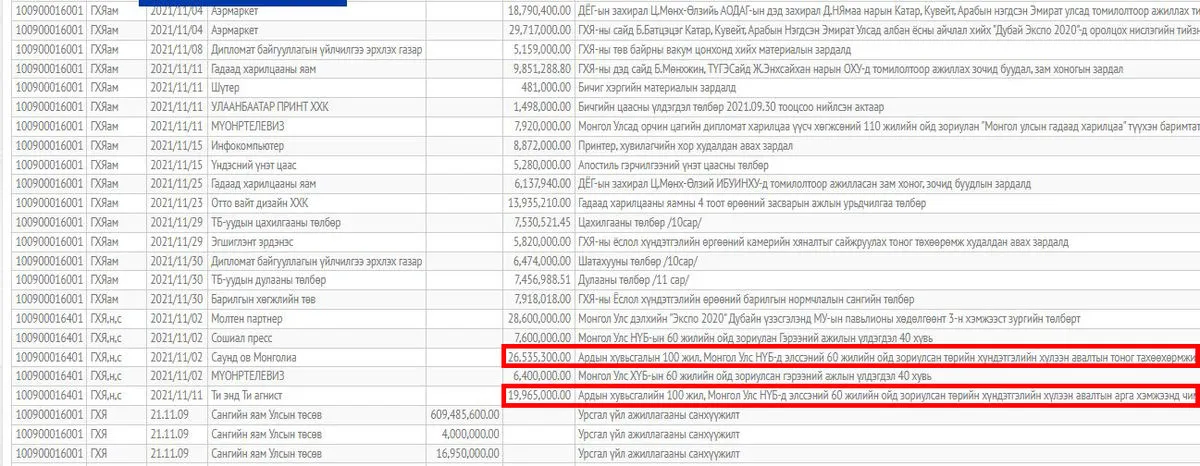The height and width of the screenshot is (466, 1200).
Task: Select the amount 16,950,000.00
Action: tap(467, 453)
